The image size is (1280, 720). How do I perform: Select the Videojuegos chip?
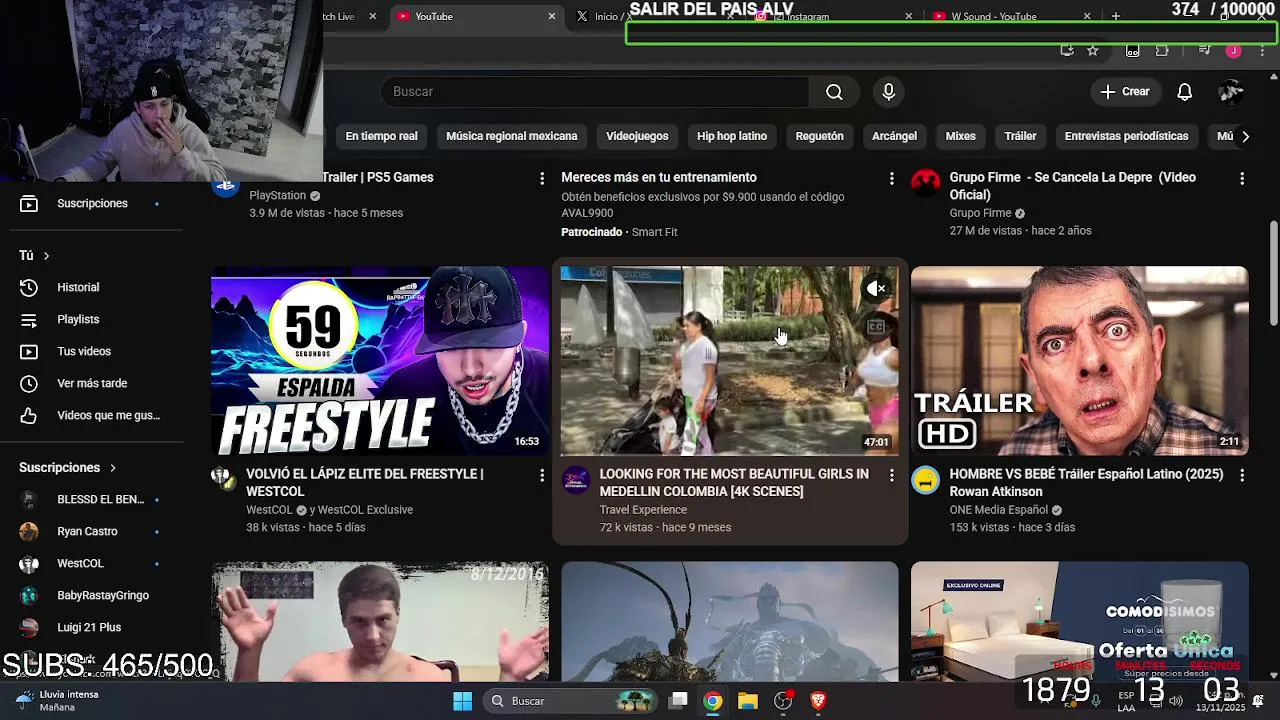(637, 136)
